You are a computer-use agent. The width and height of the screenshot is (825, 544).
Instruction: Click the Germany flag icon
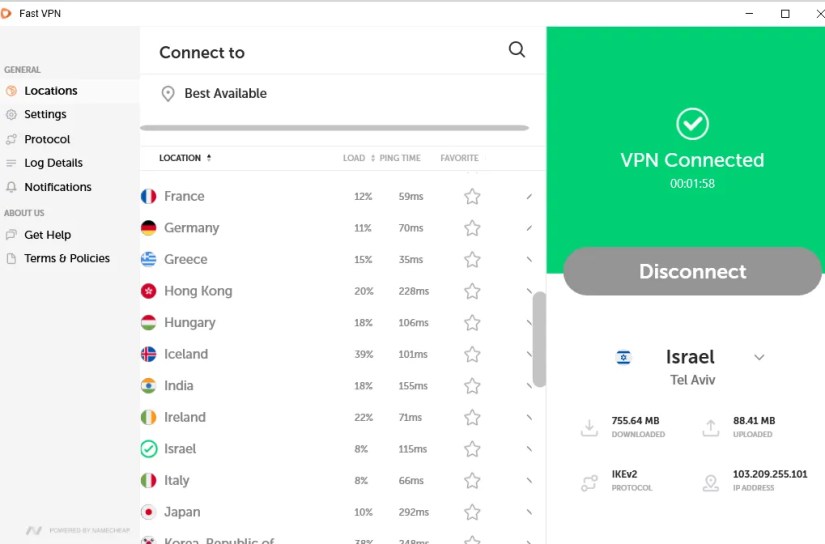pyautogui.click(x=149, y=228)
